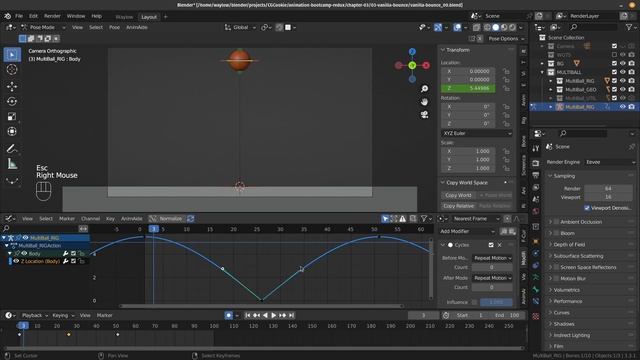This screenshot has width=640, height=360.
Task: Click the viewport zoom magnifier icon
Action: [x=424, y=89]
